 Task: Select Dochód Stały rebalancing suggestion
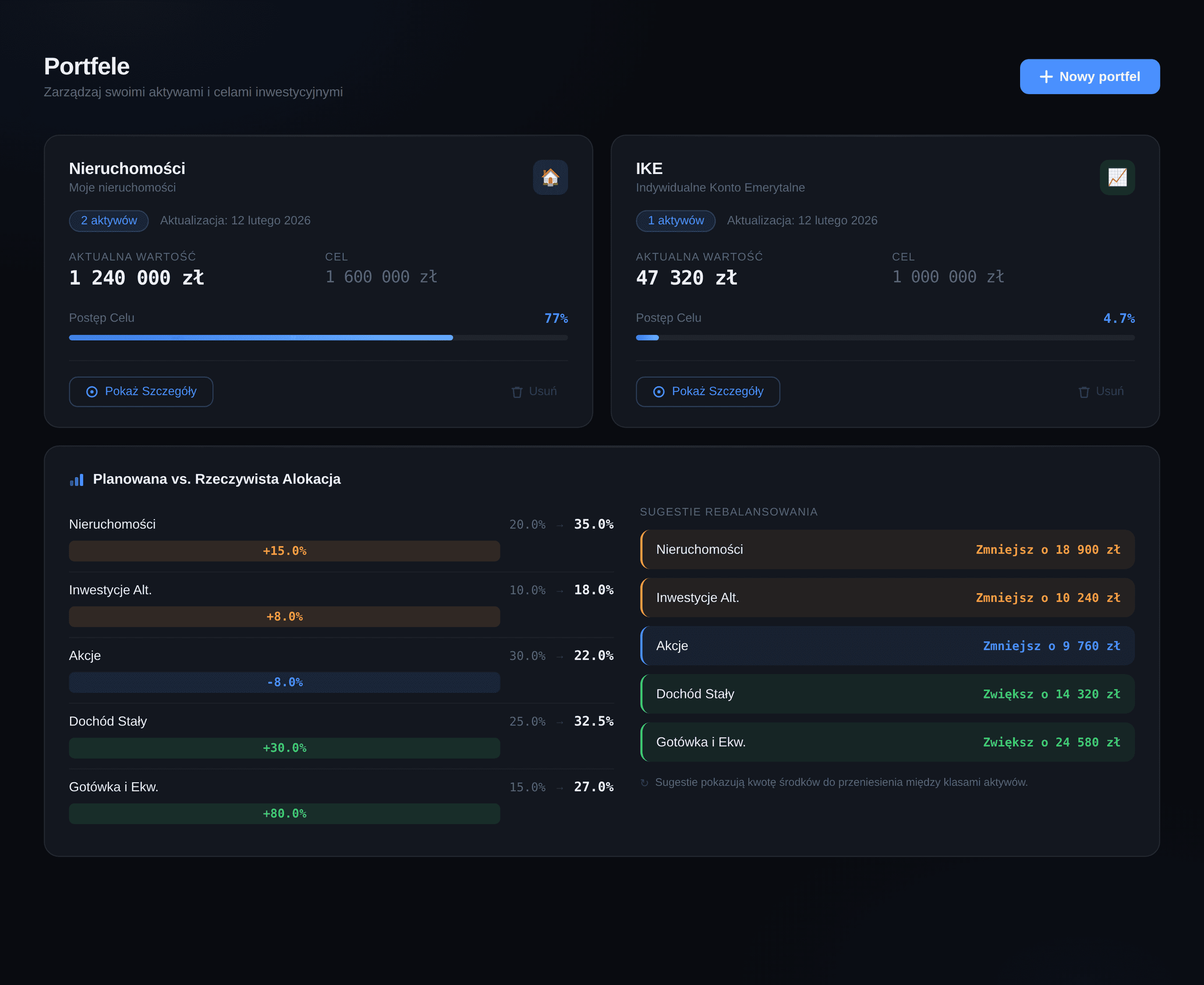[887, 694]
